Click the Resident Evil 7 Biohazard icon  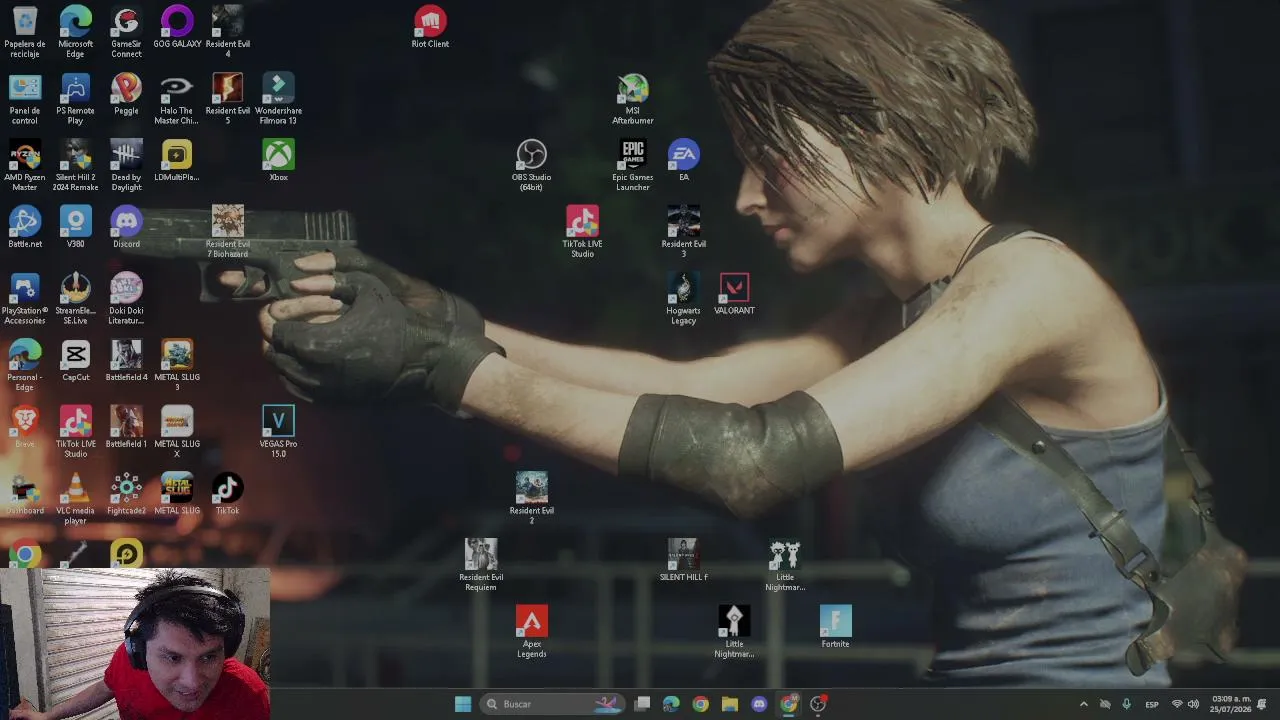click(x=228, y=232)
